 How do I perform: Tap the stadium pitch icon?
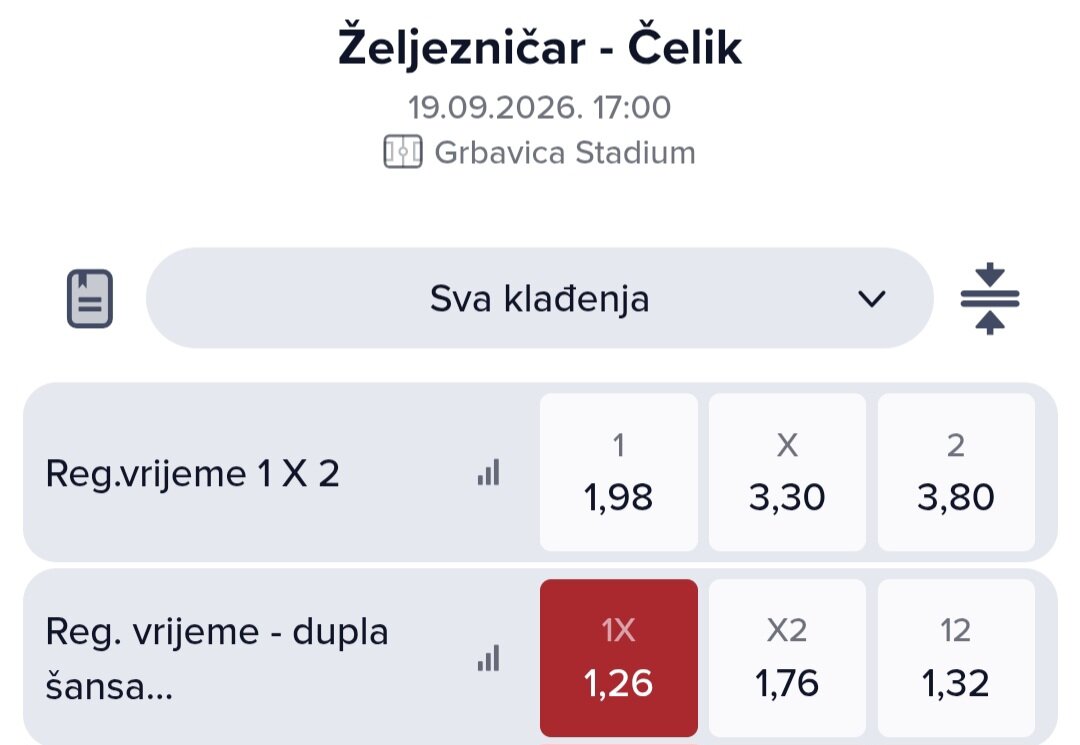coord(402,152)
